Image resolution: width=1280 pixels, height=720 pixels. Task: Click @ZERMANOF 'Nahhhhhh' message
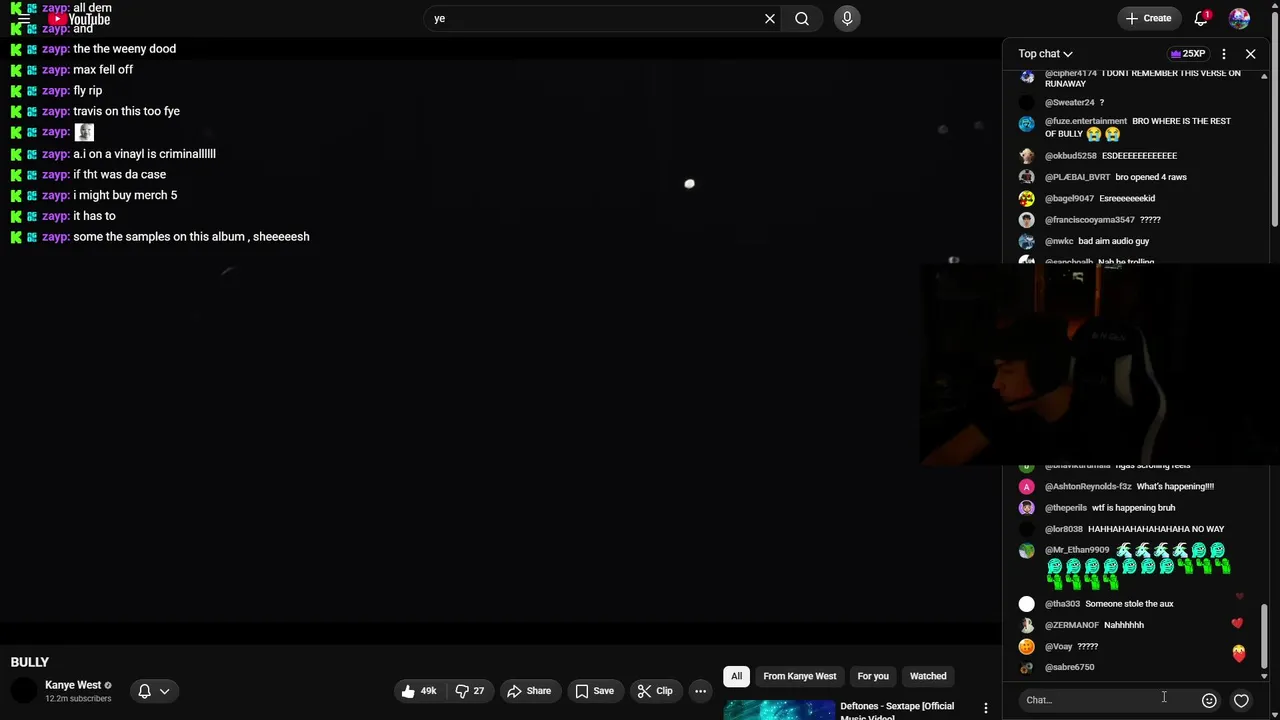coord(1124,625)
